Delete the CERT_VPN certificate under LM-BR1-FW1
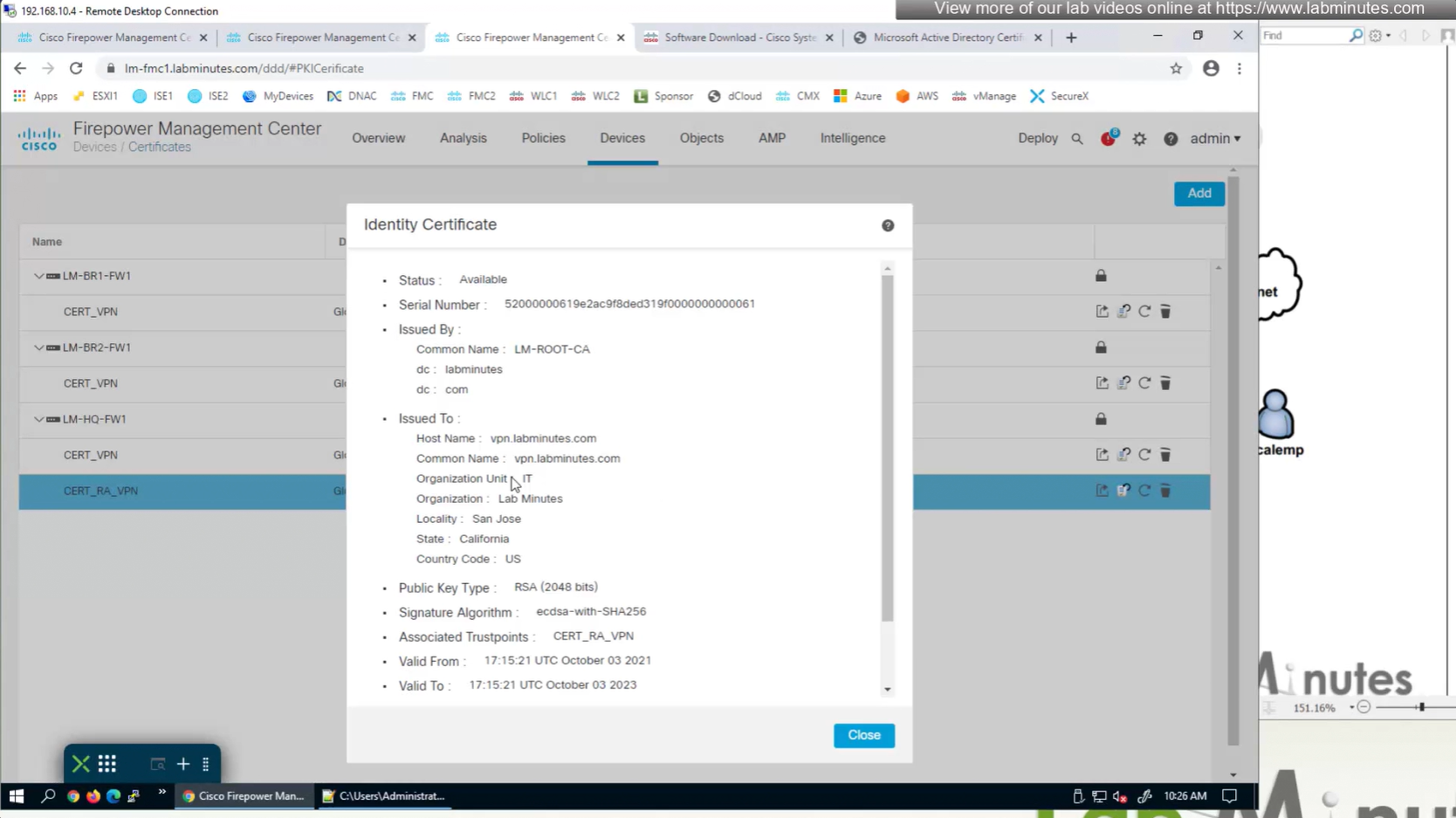 pos(1165,312)
